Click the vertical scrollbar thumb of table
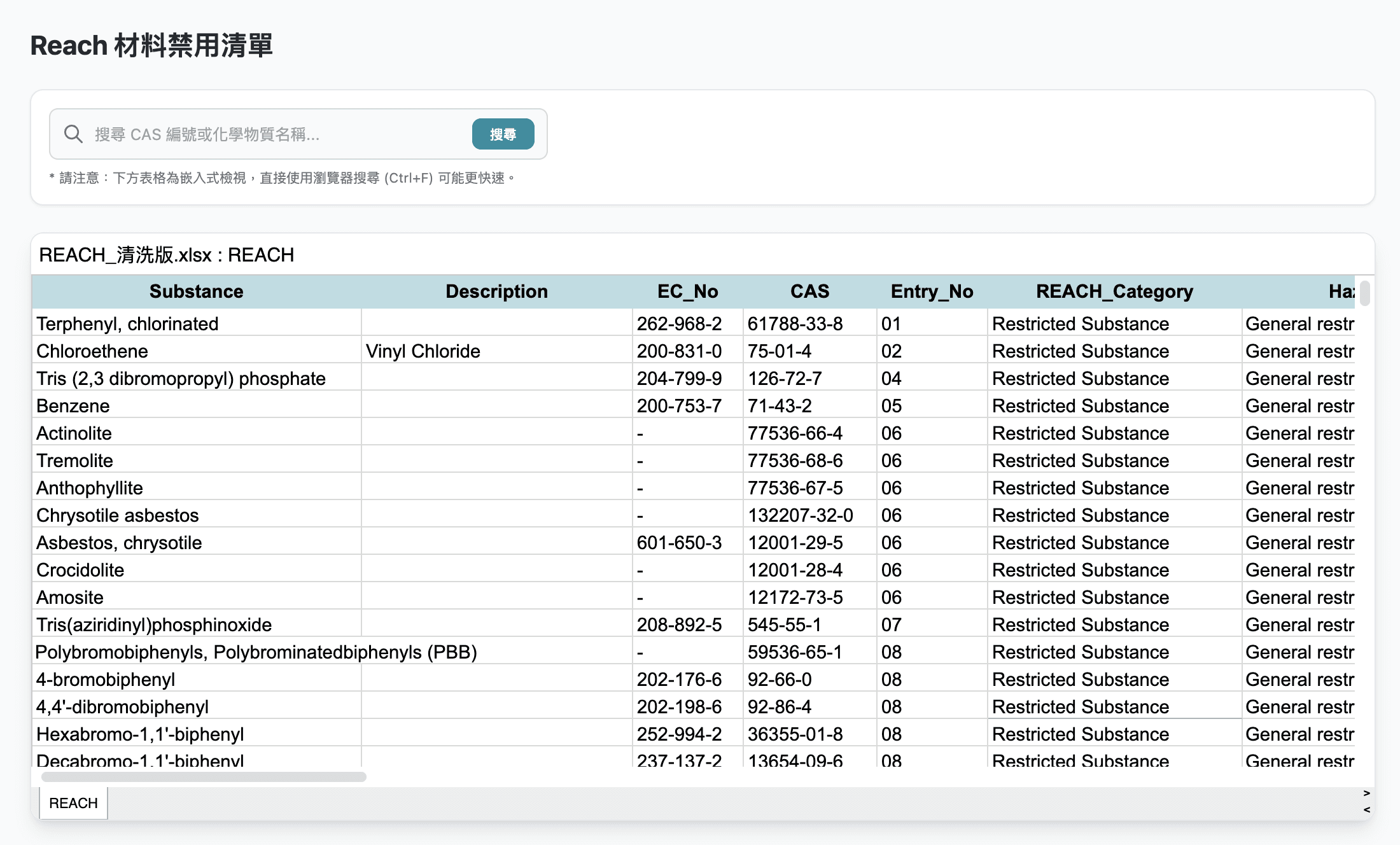This screenshot has height=845, width=1400. point(1364,293)
